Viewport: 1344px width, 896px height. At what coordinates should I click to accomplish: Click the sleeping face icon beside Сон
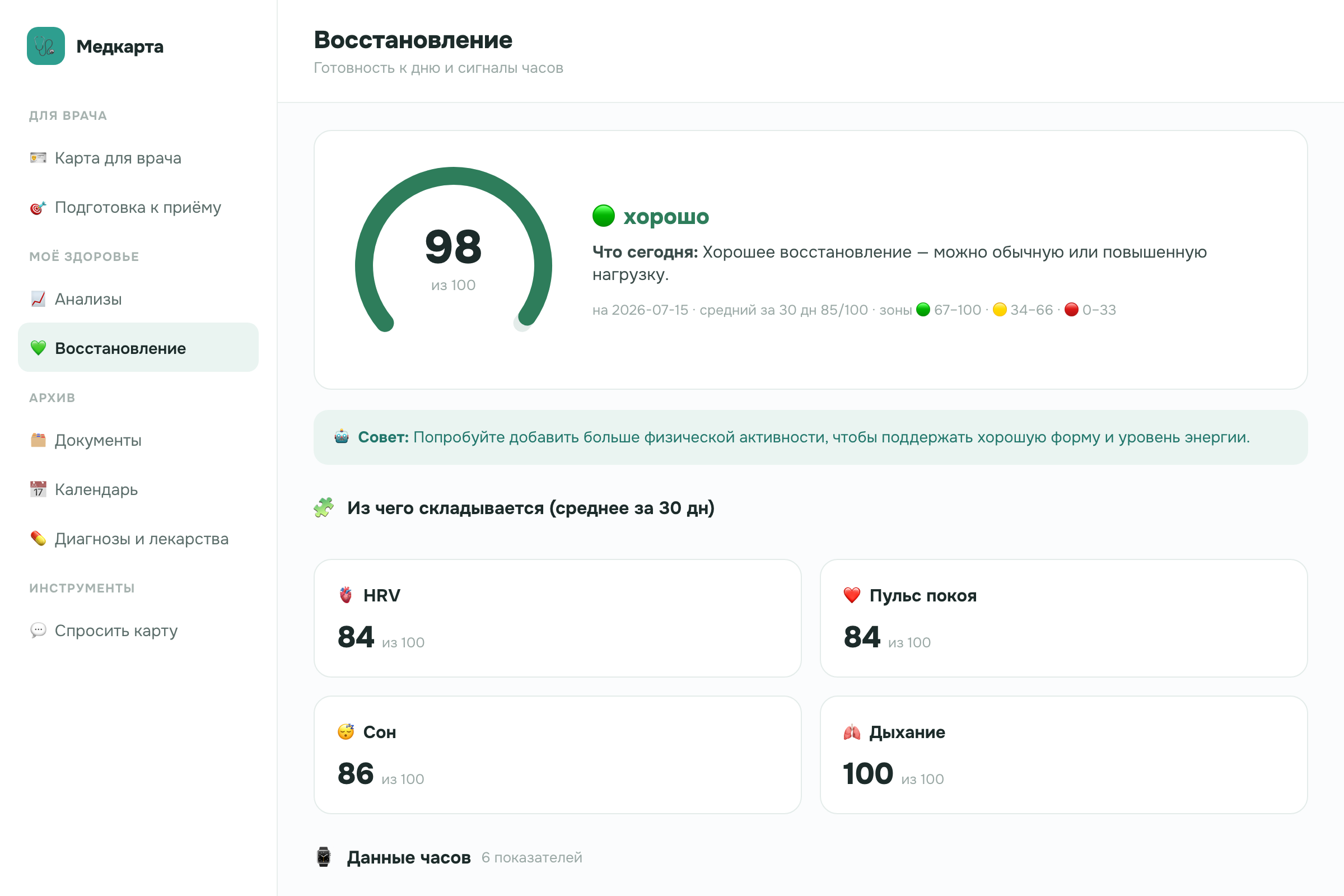tap(346, 732)
